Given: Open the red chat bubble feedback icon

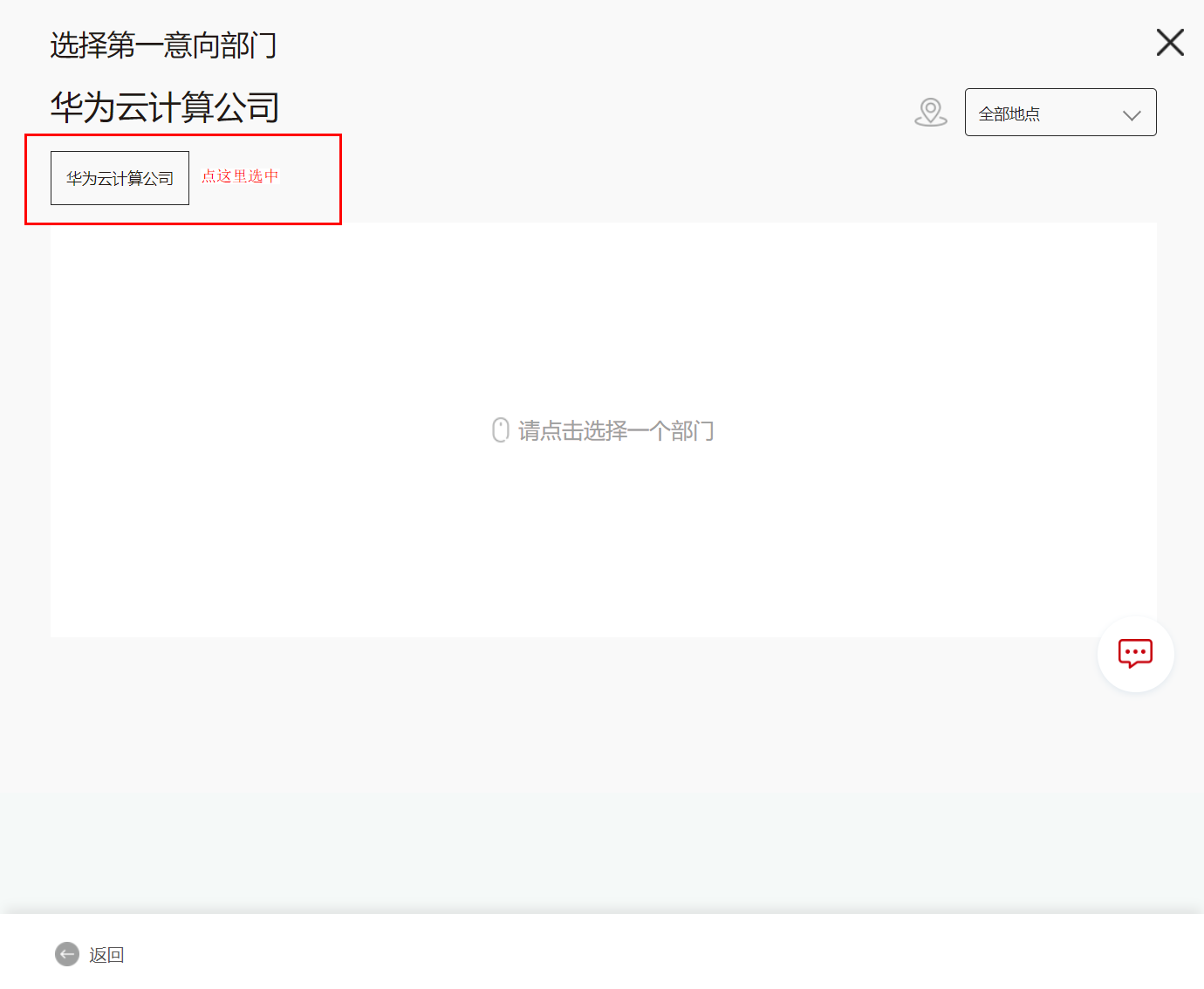Looking at the screenshot, I should pyautogui.click(x=1135, y=654).
